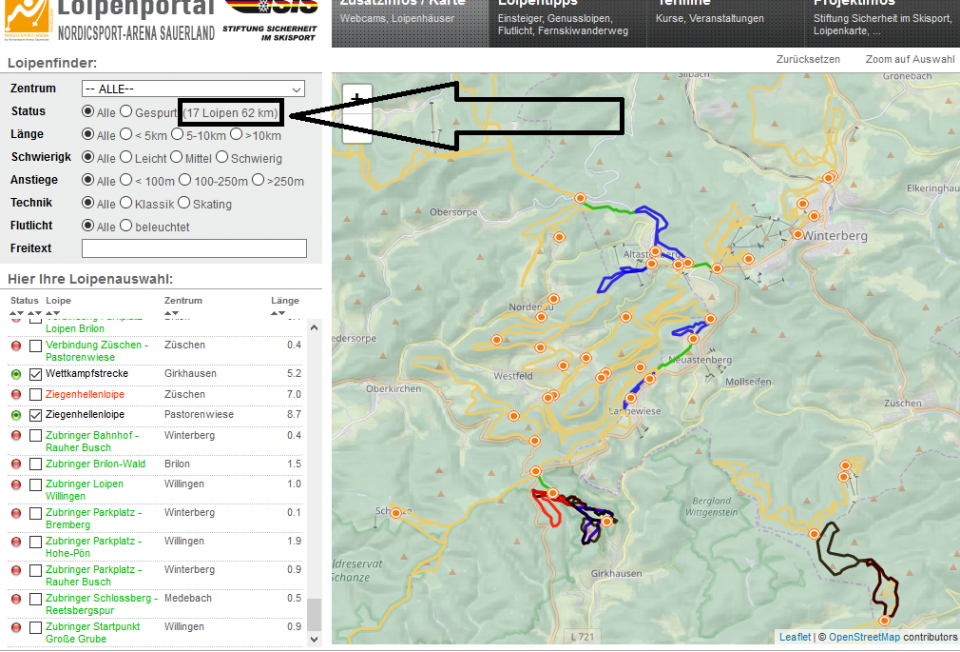960x652 pixels.
Task: Click the scroll-up arrow of the trail list
Action: [x=314, y=327]
